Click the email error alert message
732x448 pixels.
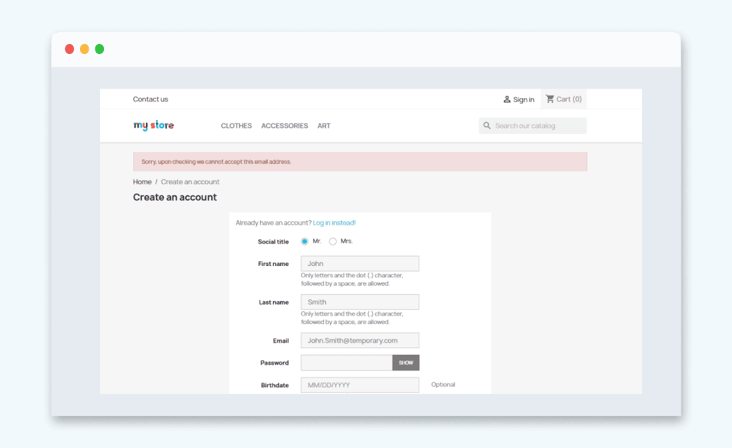point(360,161)
